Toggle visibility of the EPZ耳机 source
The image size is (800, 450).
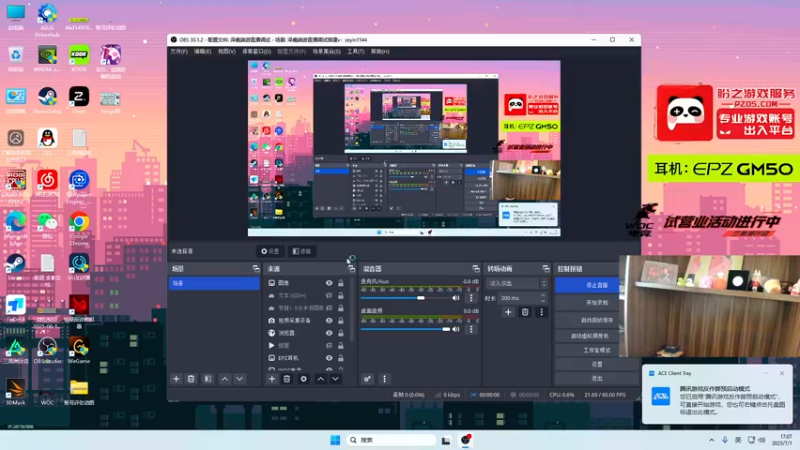click(x=329, y=358)
